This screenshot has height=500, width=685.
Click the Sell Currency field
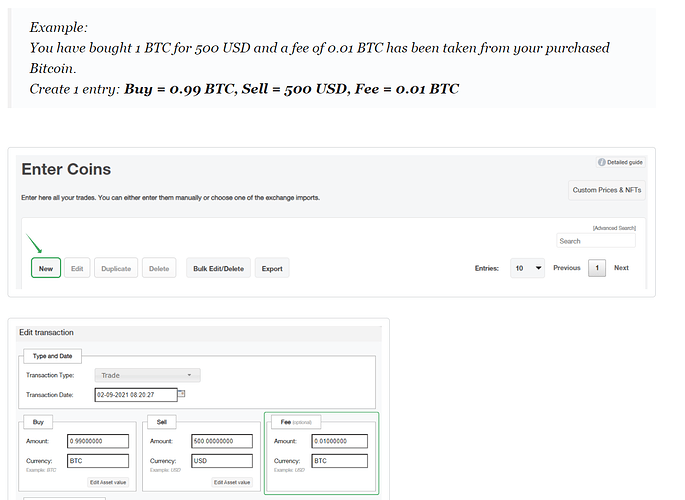(222, 461)
